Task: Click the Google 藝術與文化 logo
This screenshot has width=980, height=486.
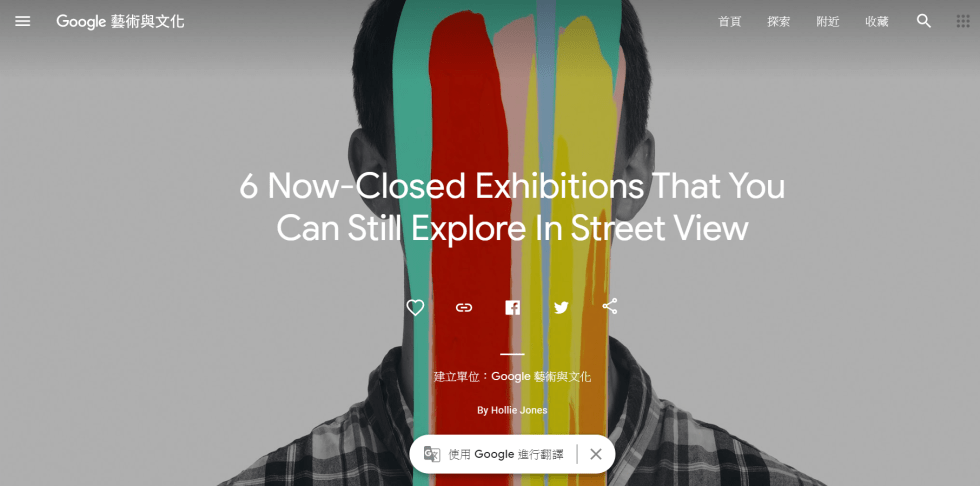Action: click(x=120, y=21)
